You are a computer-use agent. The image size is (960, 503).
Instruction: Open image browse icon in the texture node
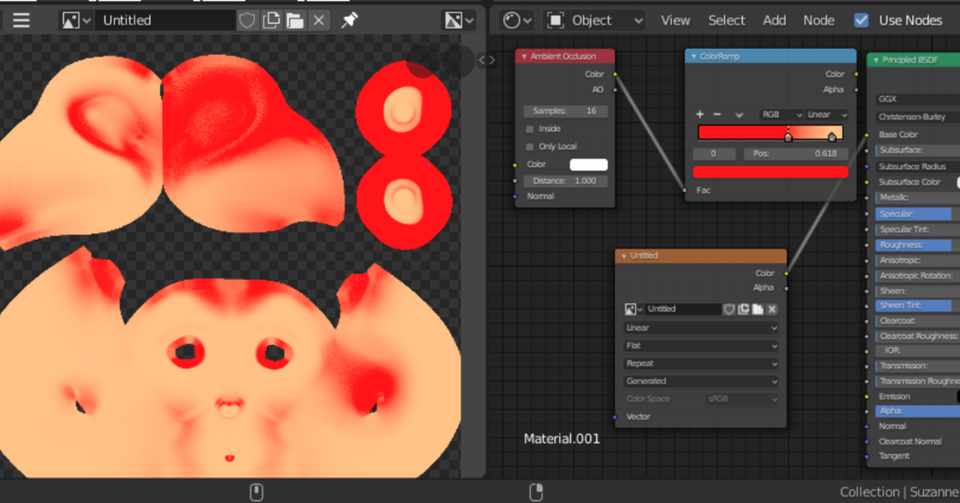(632, 310)
